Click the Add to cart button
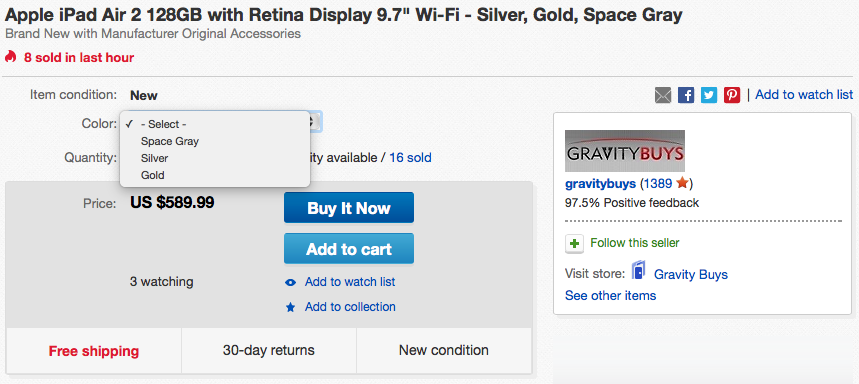Screen dimensions: 859x384 (x=349, y=249)
